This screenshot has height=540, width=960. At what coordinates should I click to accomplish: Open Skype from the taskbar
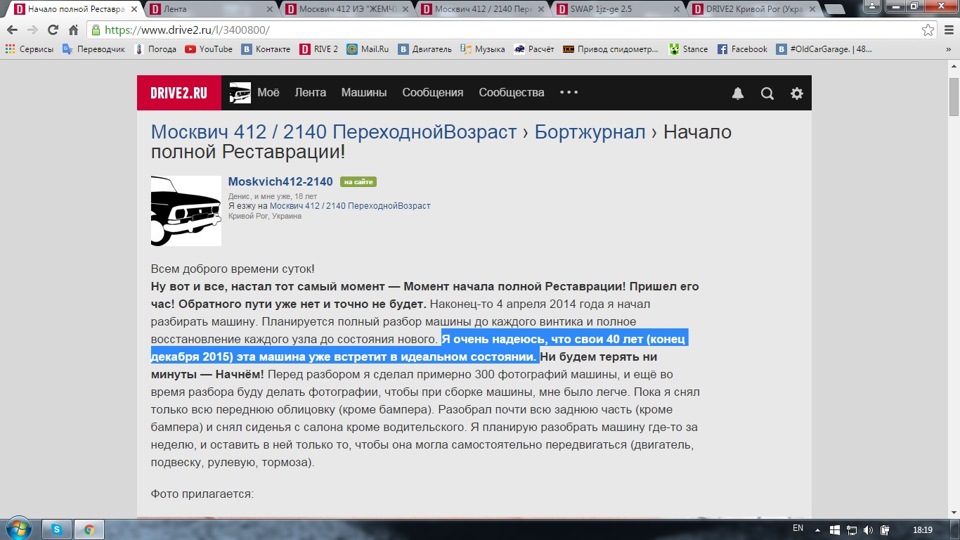point(56,529)
